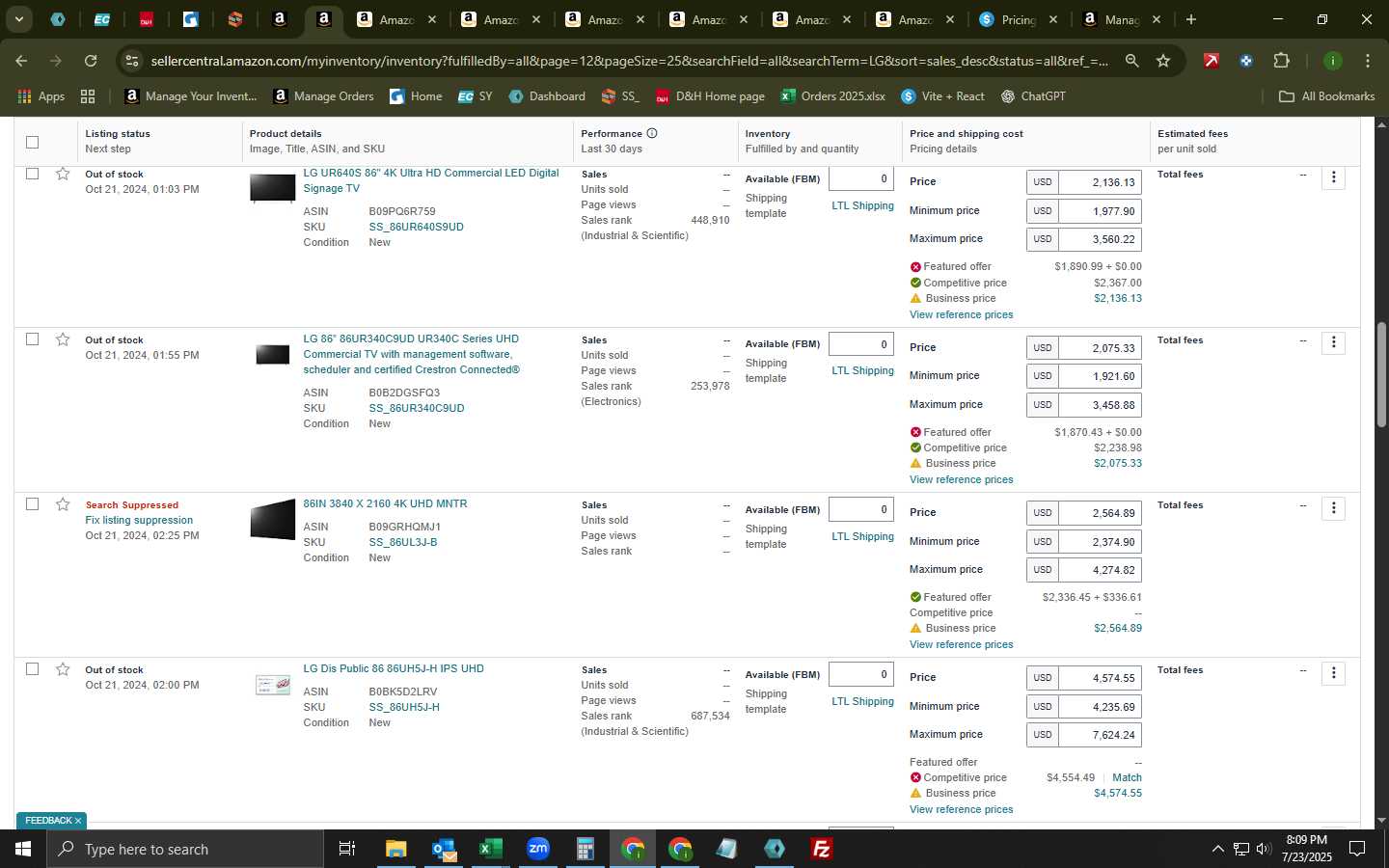Open actions menu for SS_86UR340C9UD row

(1334, 342)
